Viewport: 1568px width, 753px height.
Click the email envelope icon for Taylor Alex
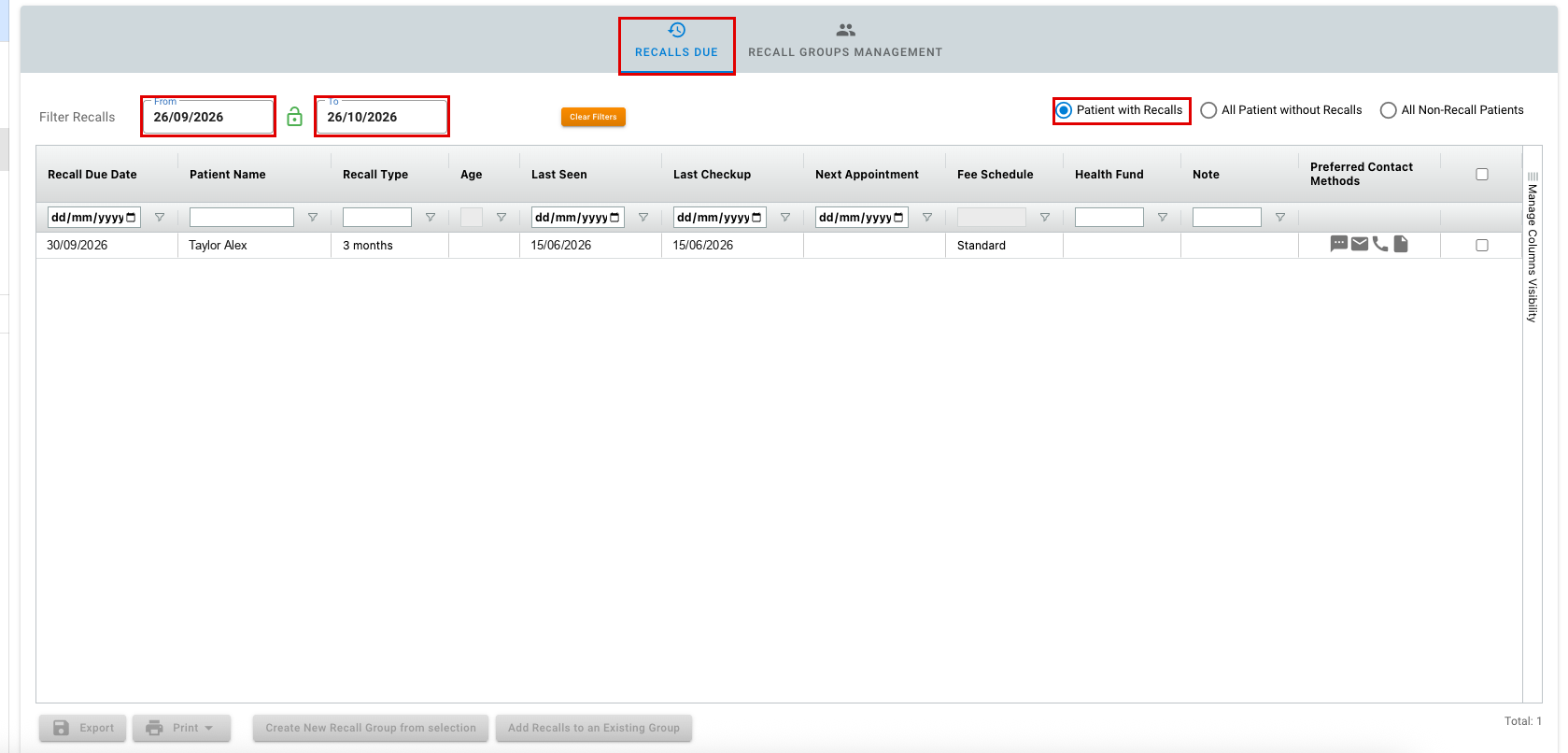coord(1360,244)
